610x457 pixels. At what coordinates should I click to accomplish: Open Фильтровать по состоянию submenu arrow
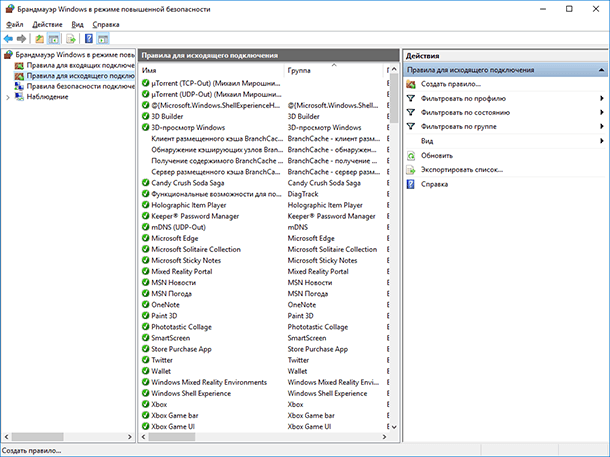602,112
